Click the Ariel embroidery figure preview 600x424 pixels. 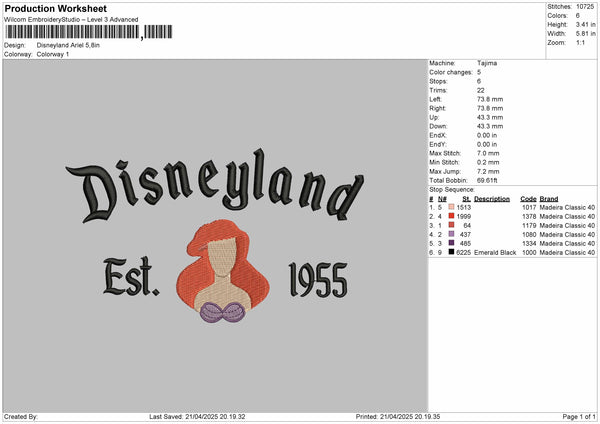click(223, 271)
